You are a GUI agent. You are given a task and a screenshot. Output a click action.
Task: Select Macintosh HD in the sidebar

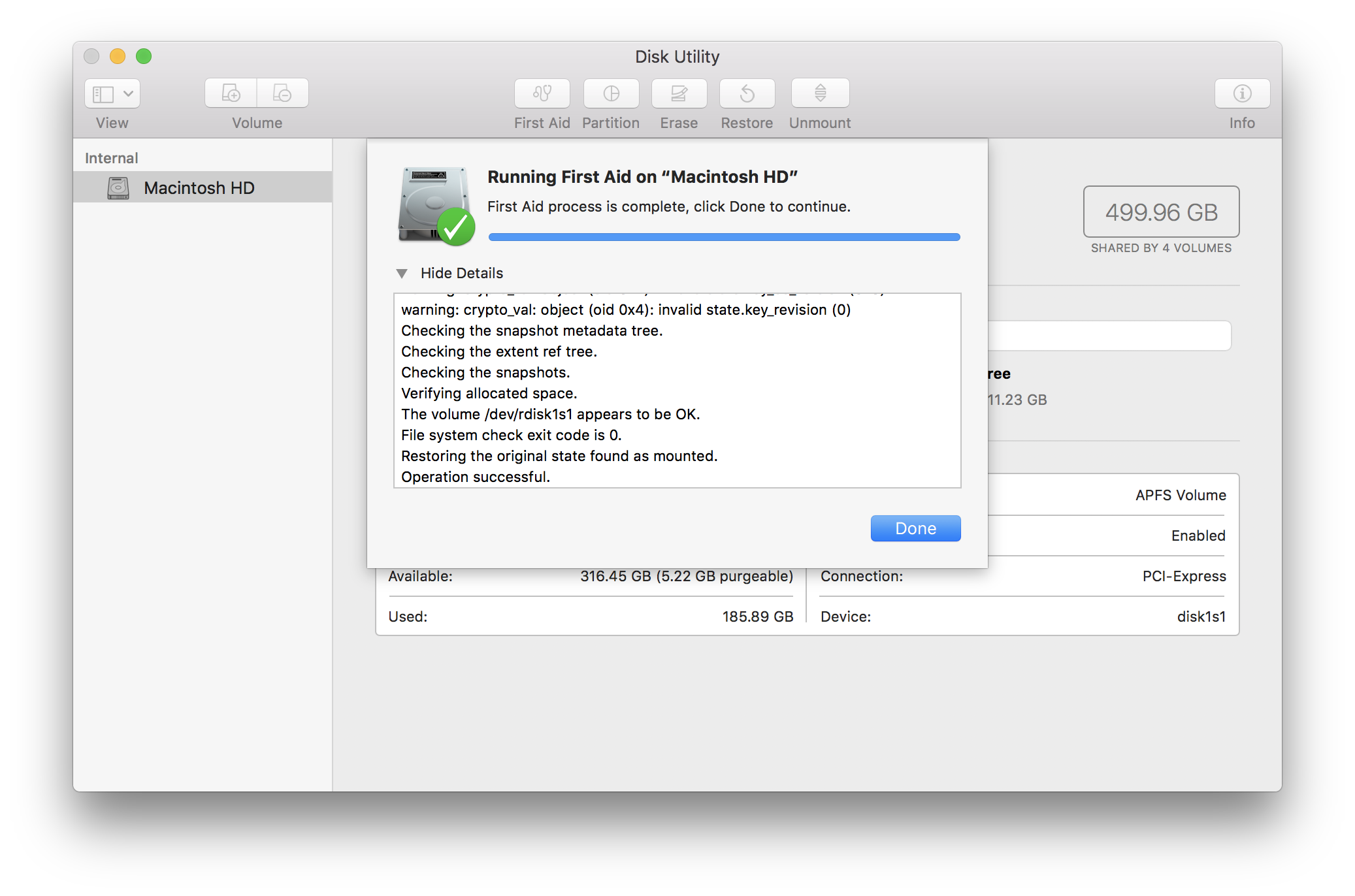point(203,187)
